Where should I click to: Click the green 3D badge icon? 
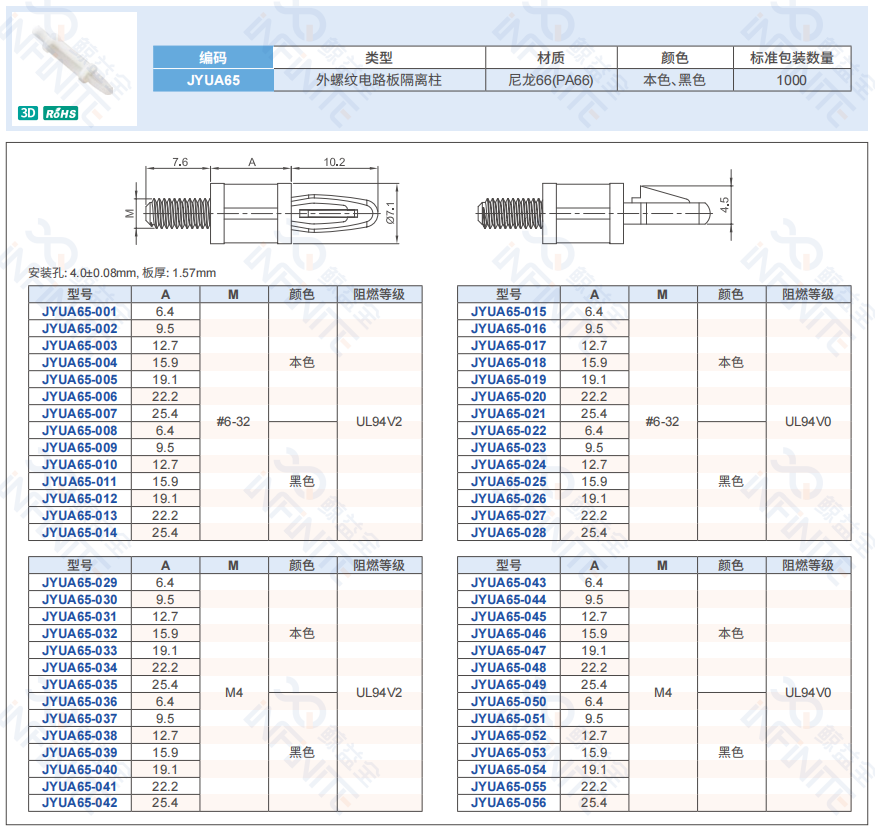coord(28,114)
